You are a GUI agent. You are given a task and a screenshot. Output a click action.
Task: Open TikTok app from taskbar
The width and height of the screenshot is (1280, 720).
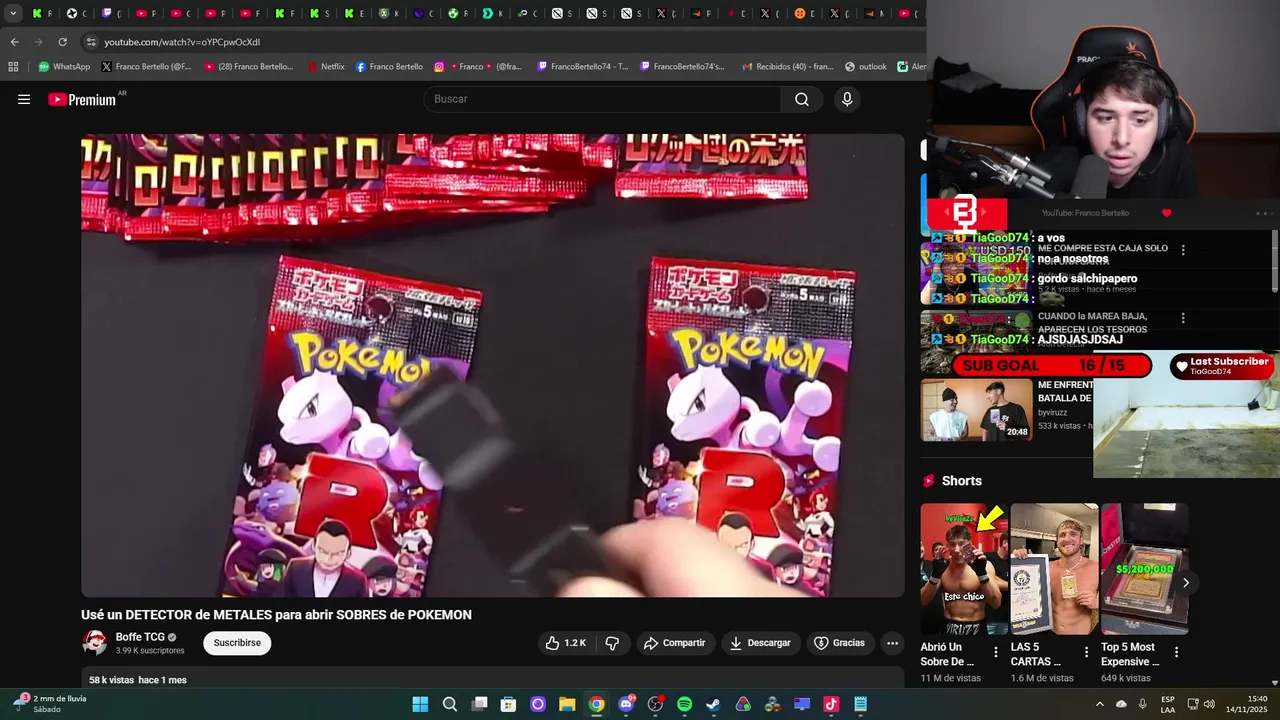click(x=831, y=704)
